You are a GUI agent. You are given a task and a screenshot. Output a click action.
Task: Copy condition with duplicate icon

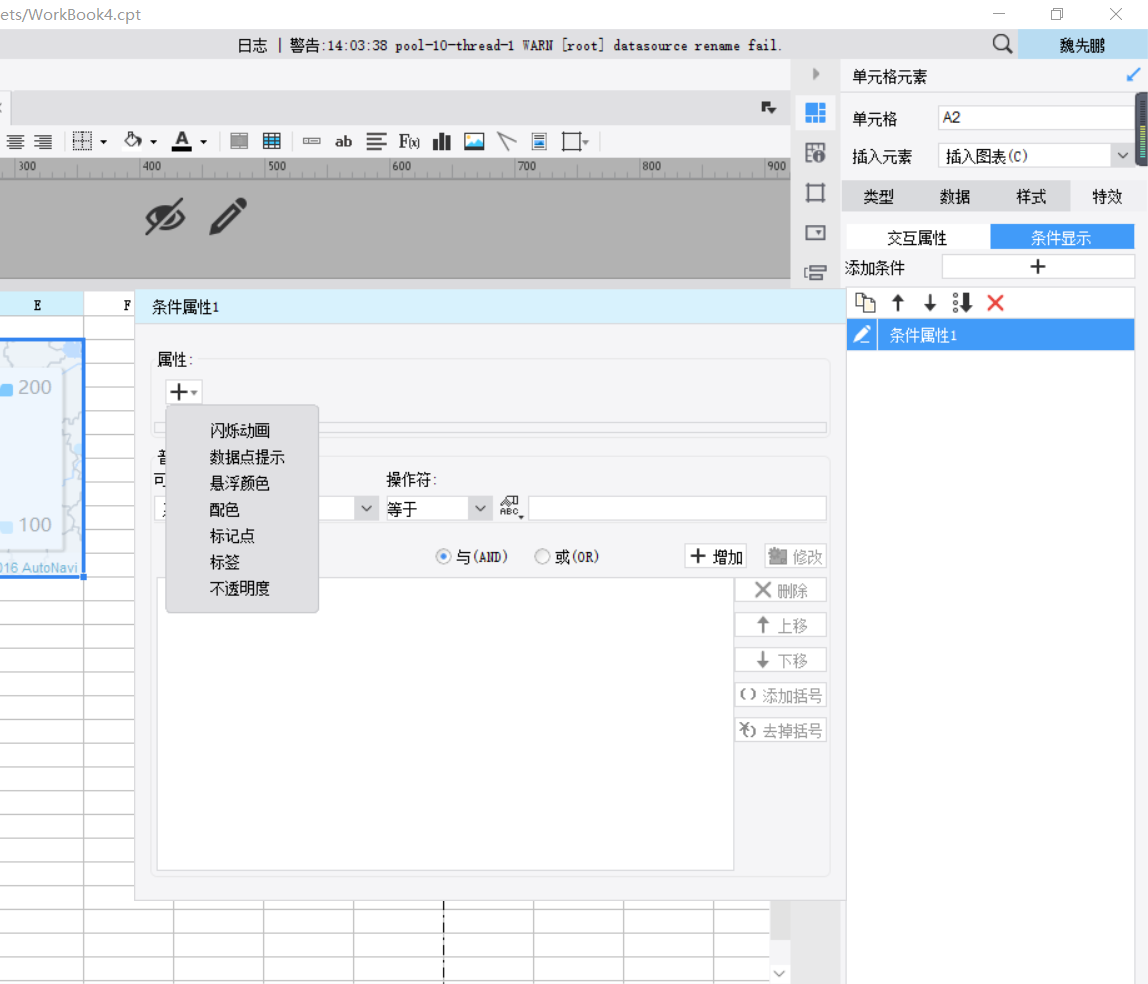pyautogui.click(x=865, y=302)
